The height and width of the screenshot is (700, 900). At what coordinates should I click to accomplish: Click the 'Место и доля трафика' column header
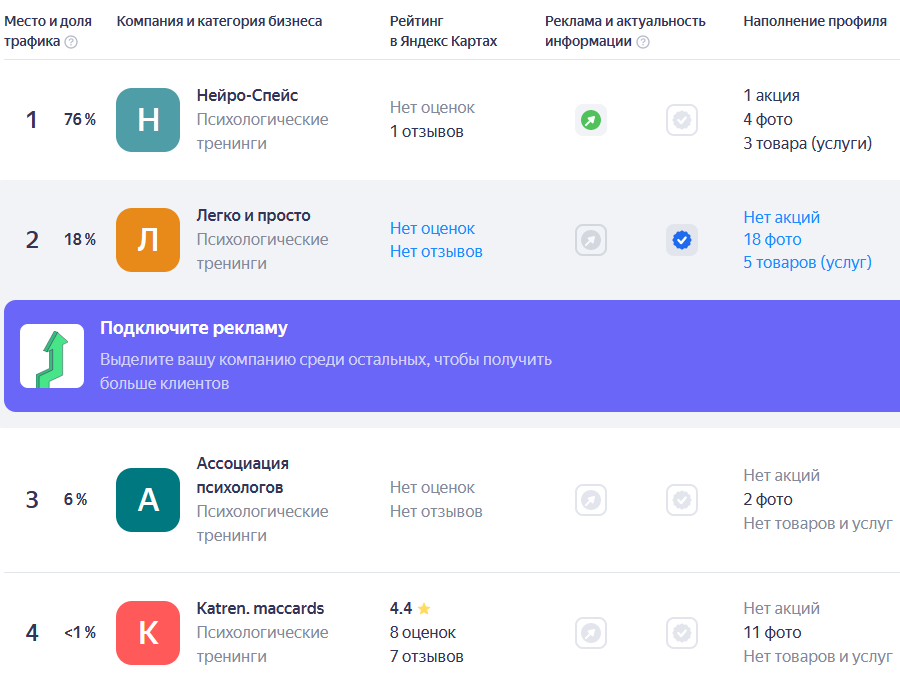click(48, 31)
